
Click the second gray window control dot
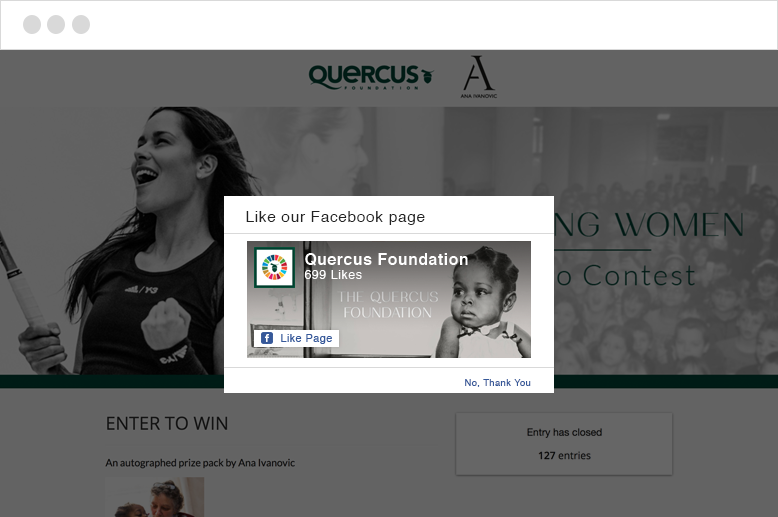[x=56, y=24]
